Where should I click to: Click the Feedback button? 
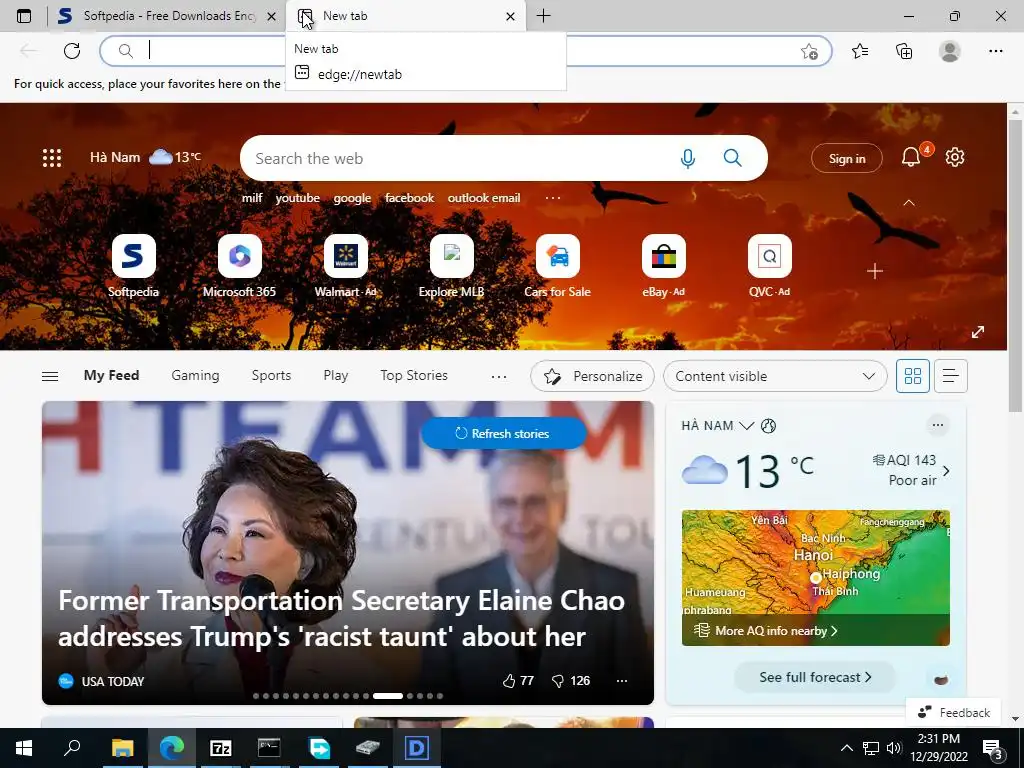(953, 712)
